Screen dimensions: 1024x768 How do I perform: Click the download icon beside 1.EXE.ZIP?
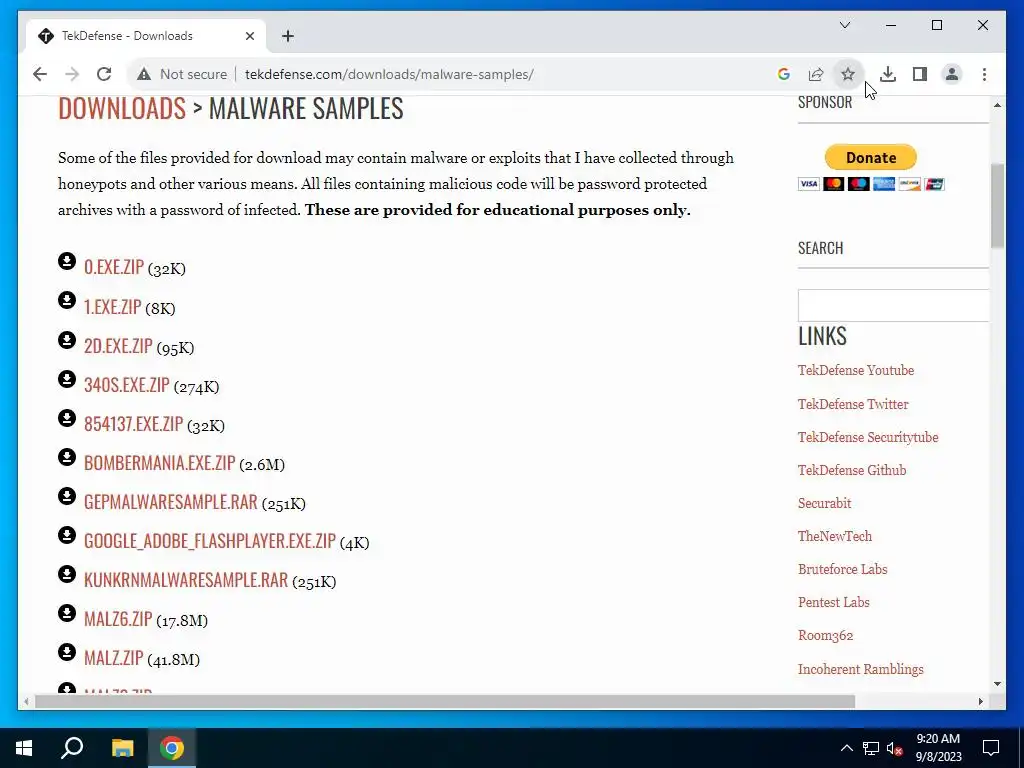[x=67, y=300]
